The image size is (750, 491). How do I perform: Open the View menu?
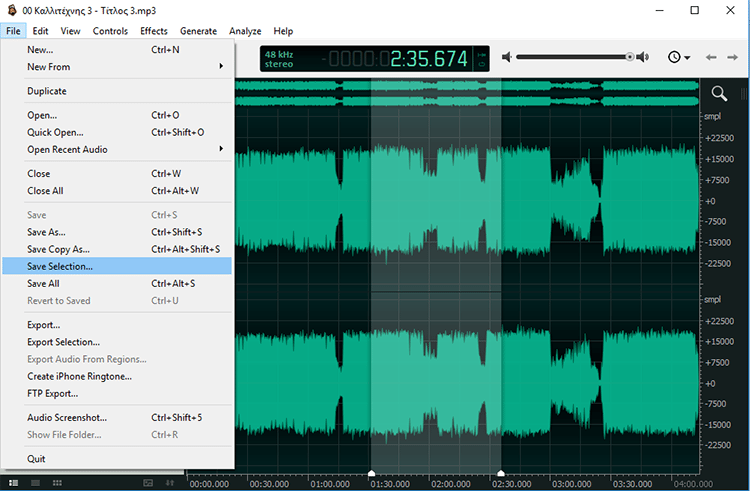click(70, 31)
